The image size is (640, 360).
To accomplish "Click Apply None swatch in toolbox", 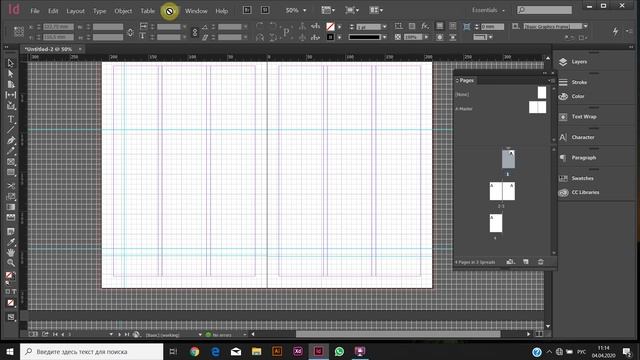I will 11,303.
